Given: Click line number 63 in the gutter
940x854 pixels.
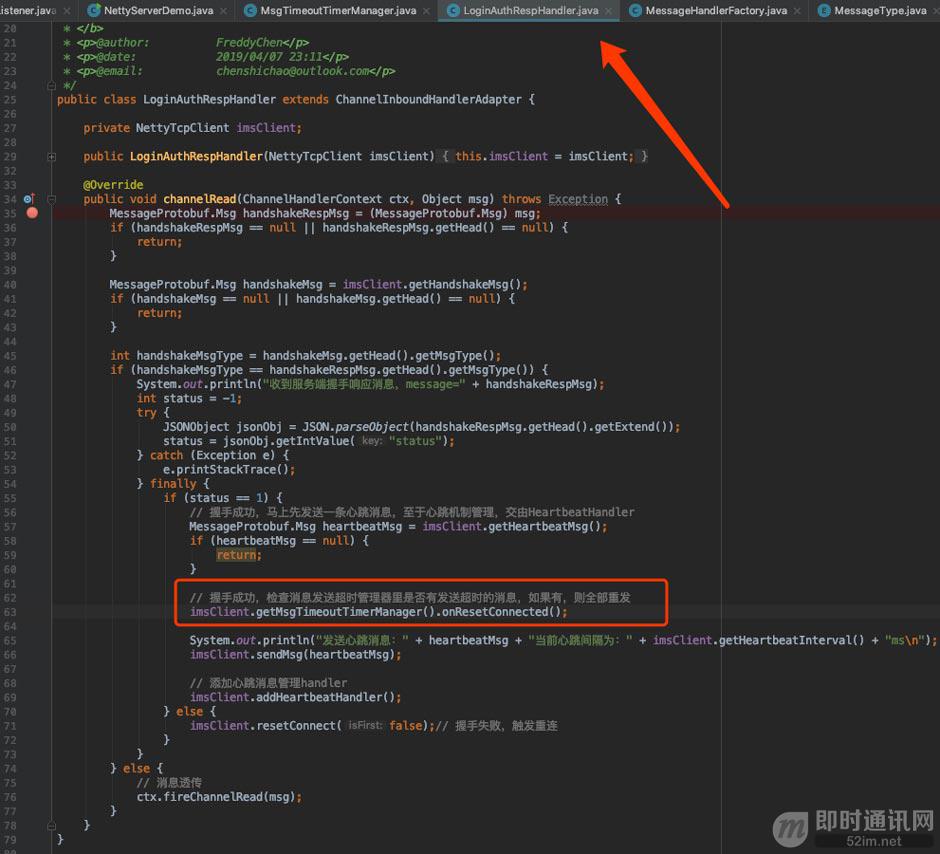Looking at the screenshot, I should pos(10,612).
